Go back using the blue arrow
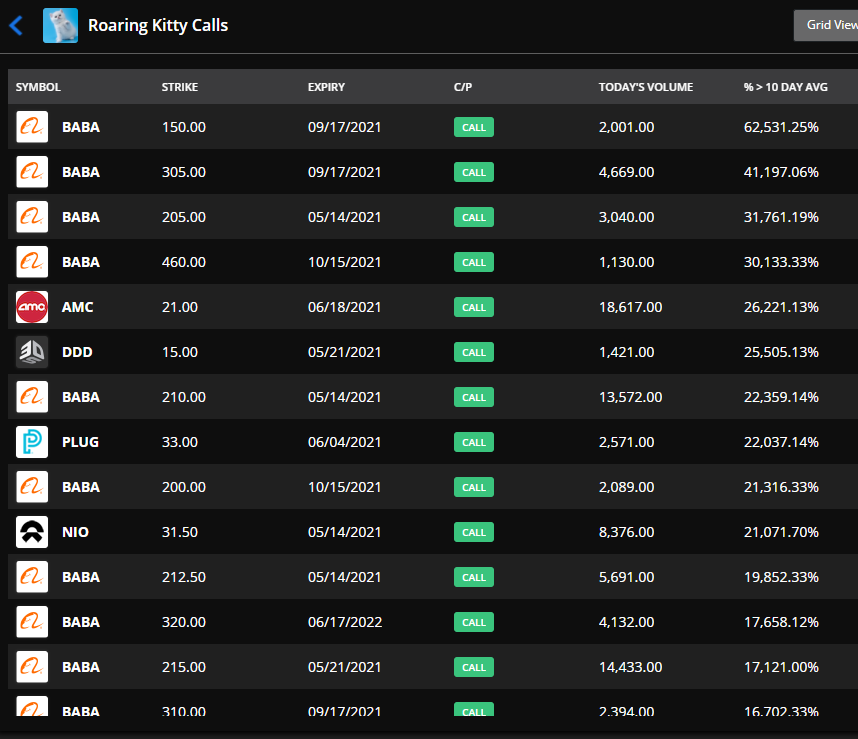Image resolution: width=858 pixels, height=739 pixels. click(16, 25)
